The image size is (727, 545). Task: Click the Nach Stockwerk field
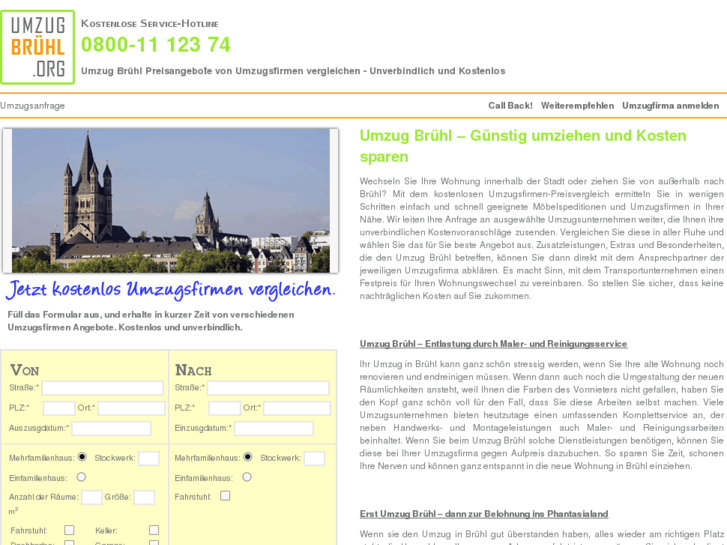pyautogui.click(x=314, y=459)
